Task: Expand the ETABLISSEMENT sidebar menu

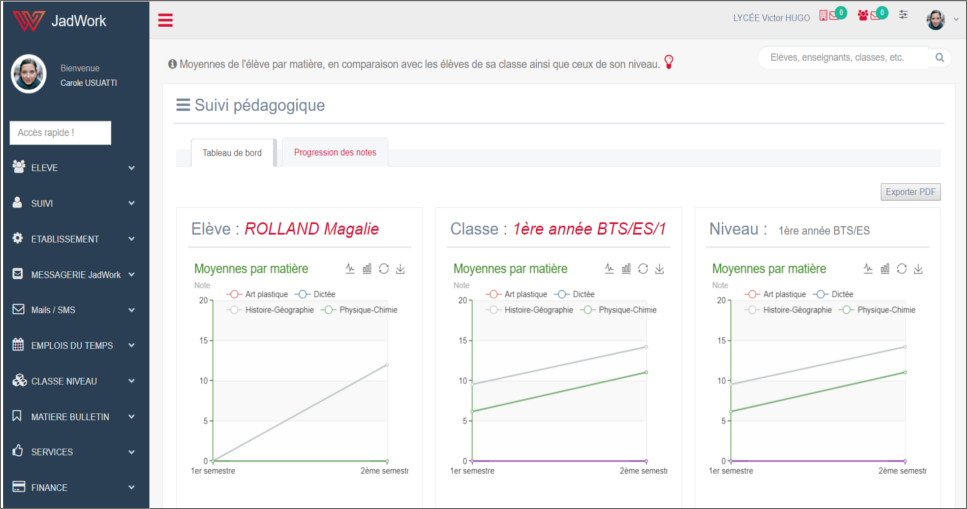Action: (x=75, y=239)
